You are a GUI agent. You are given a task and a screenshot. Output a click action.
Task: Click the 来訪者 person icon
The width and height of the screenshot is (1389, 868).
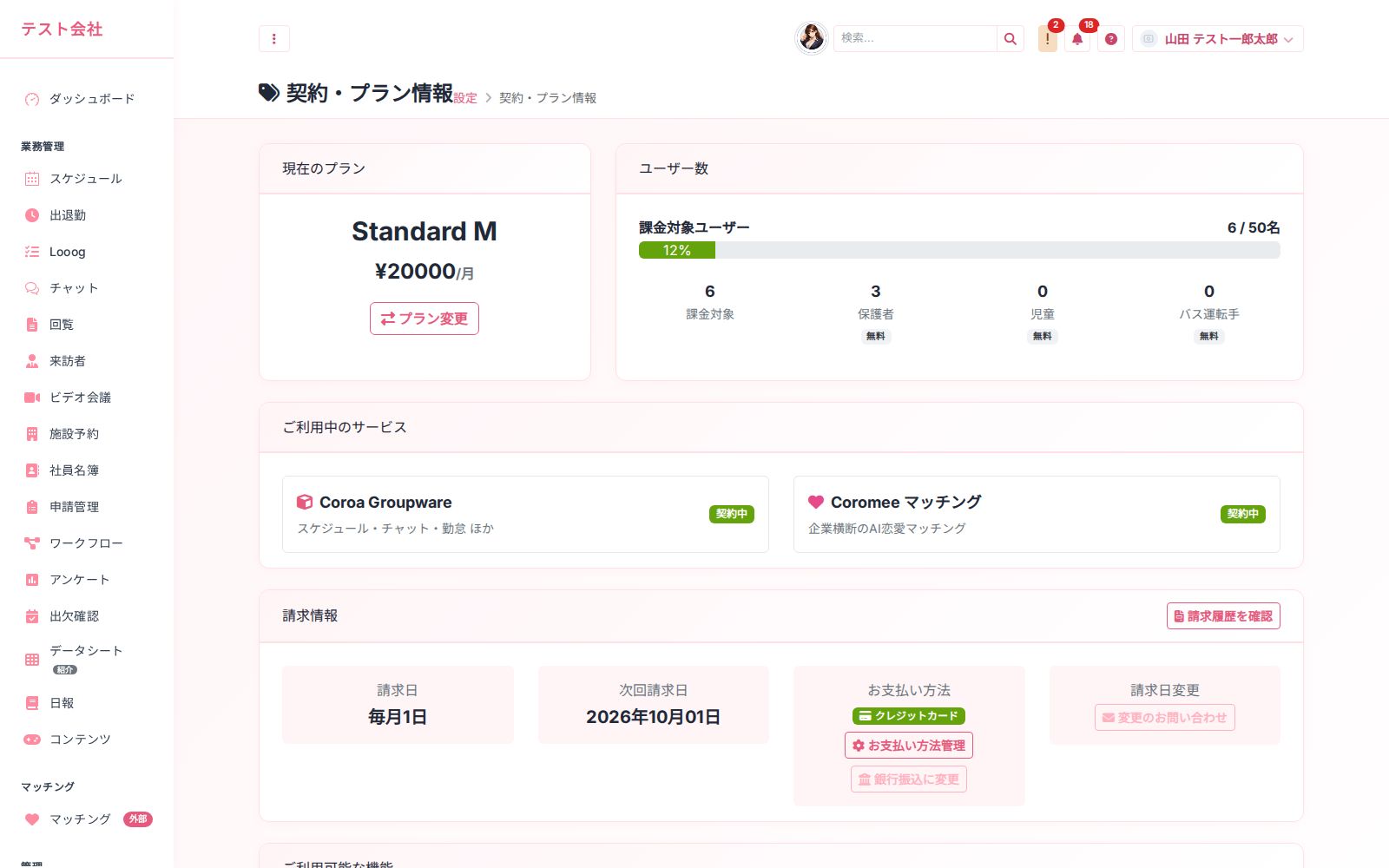coord(32,361)
